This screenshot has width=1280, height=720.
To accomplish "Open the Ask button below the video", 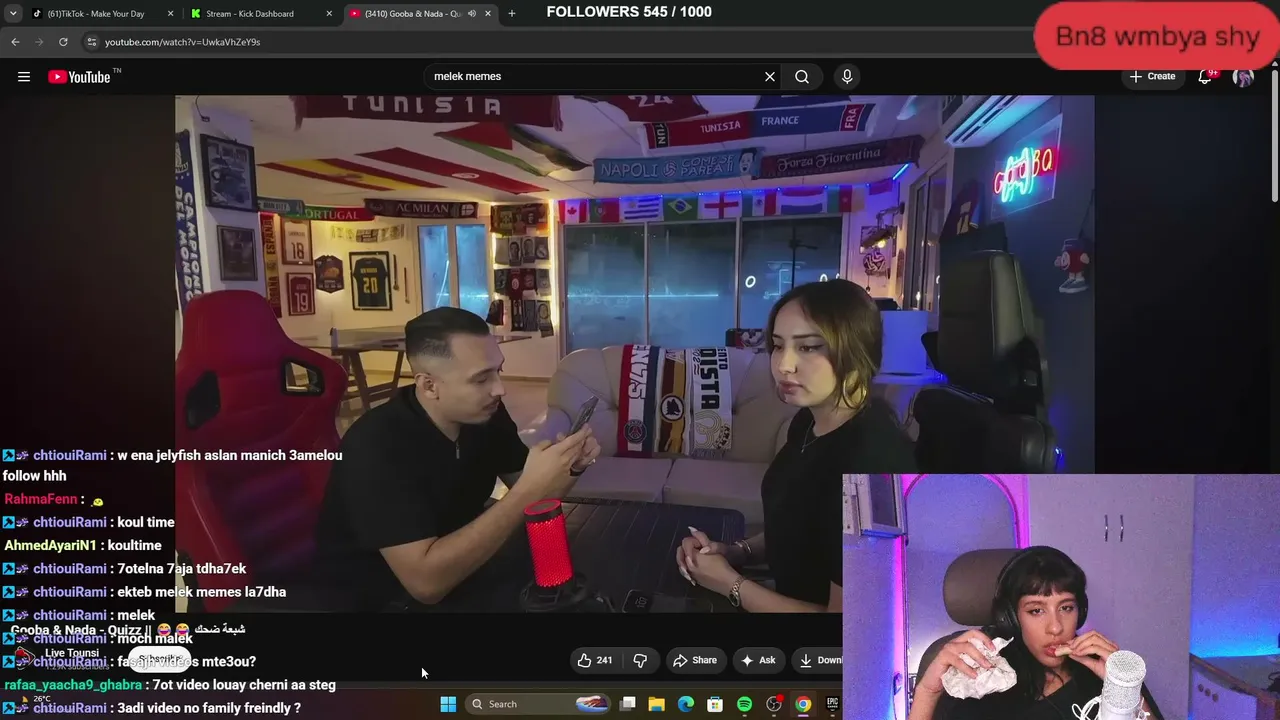I will coord(758,660).
